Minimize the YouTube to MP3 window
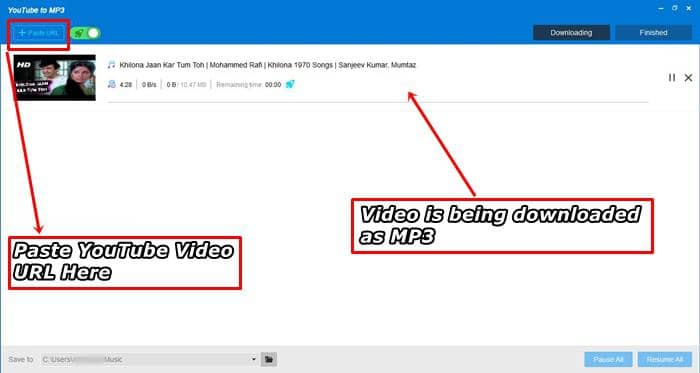This screenshot has height=373, width=700. click(661, 8)
